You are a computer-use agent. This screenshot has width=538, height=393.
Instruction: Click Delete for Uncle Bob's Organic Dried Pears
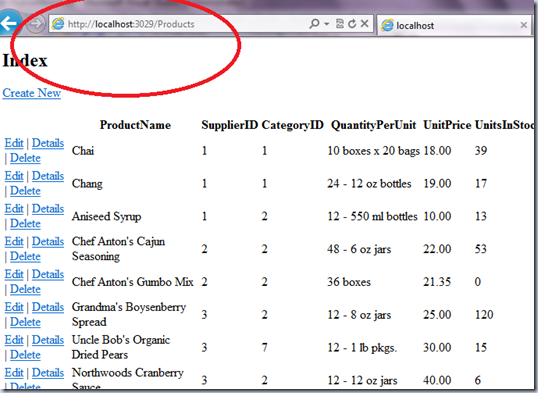click(25, 355)
